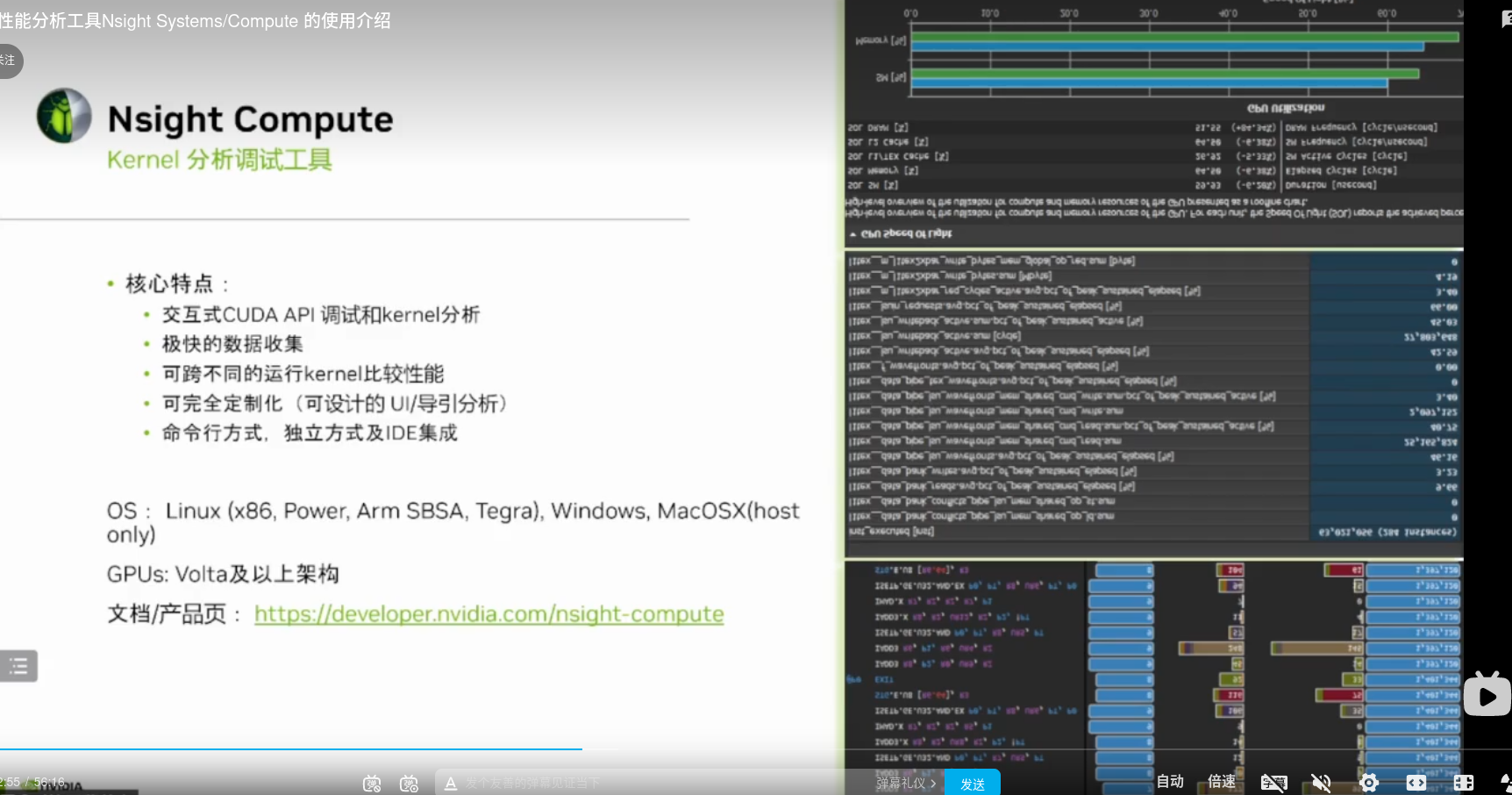The width and height of the screenshot is (1512, 795).
Task: Click the danmaku comment input field
Action: (614, 783)
